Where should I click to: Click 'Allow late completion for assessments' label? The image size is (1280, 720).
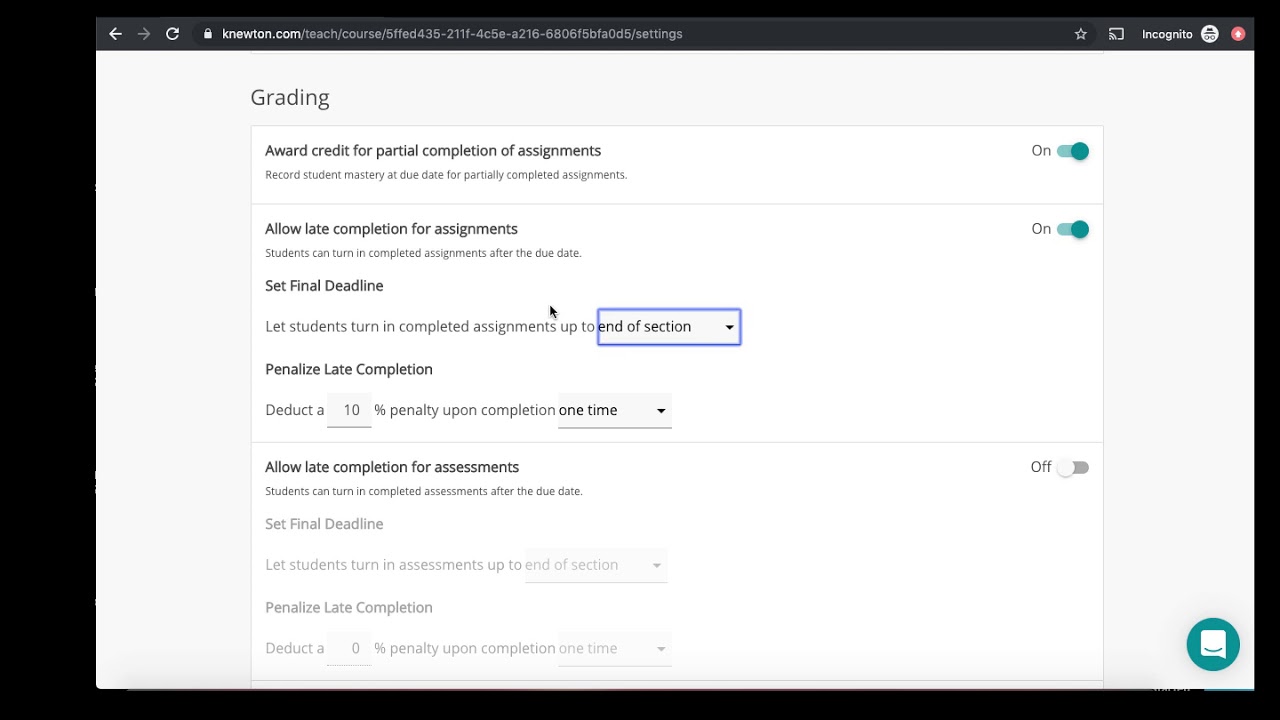392,467
